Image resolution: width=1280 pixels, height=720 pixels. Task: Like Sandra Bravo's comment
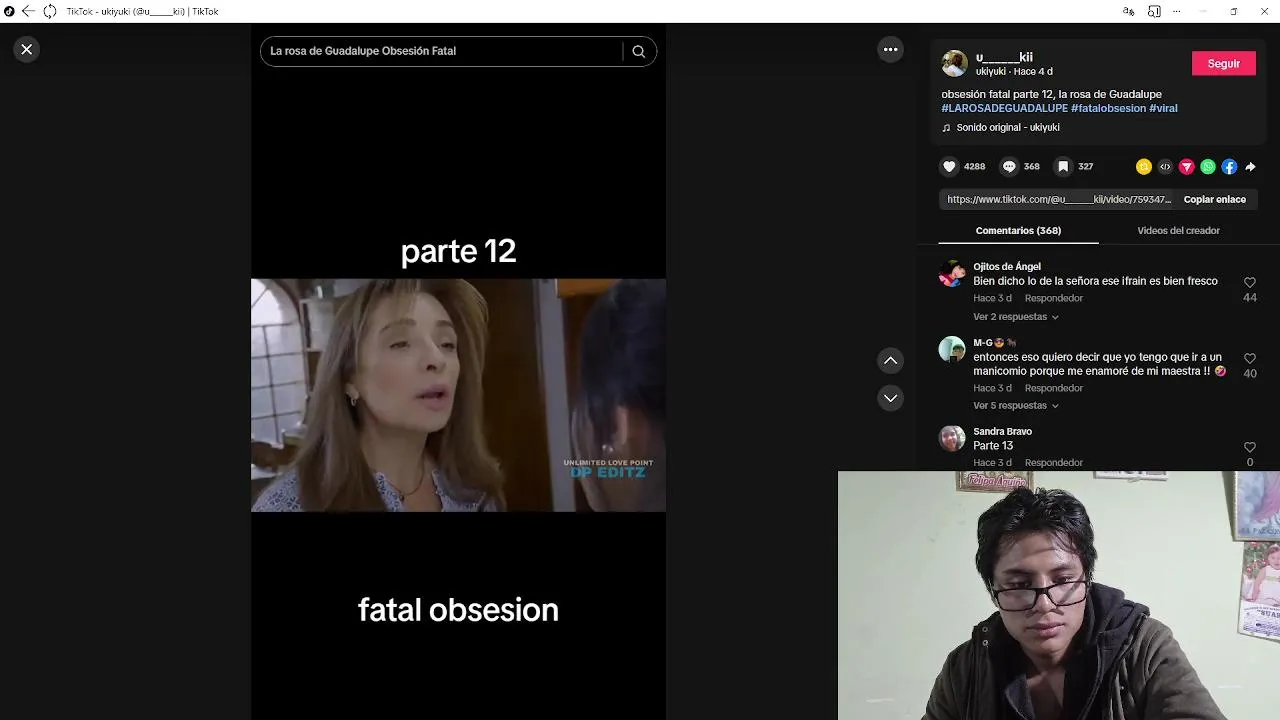point(1250,447)
